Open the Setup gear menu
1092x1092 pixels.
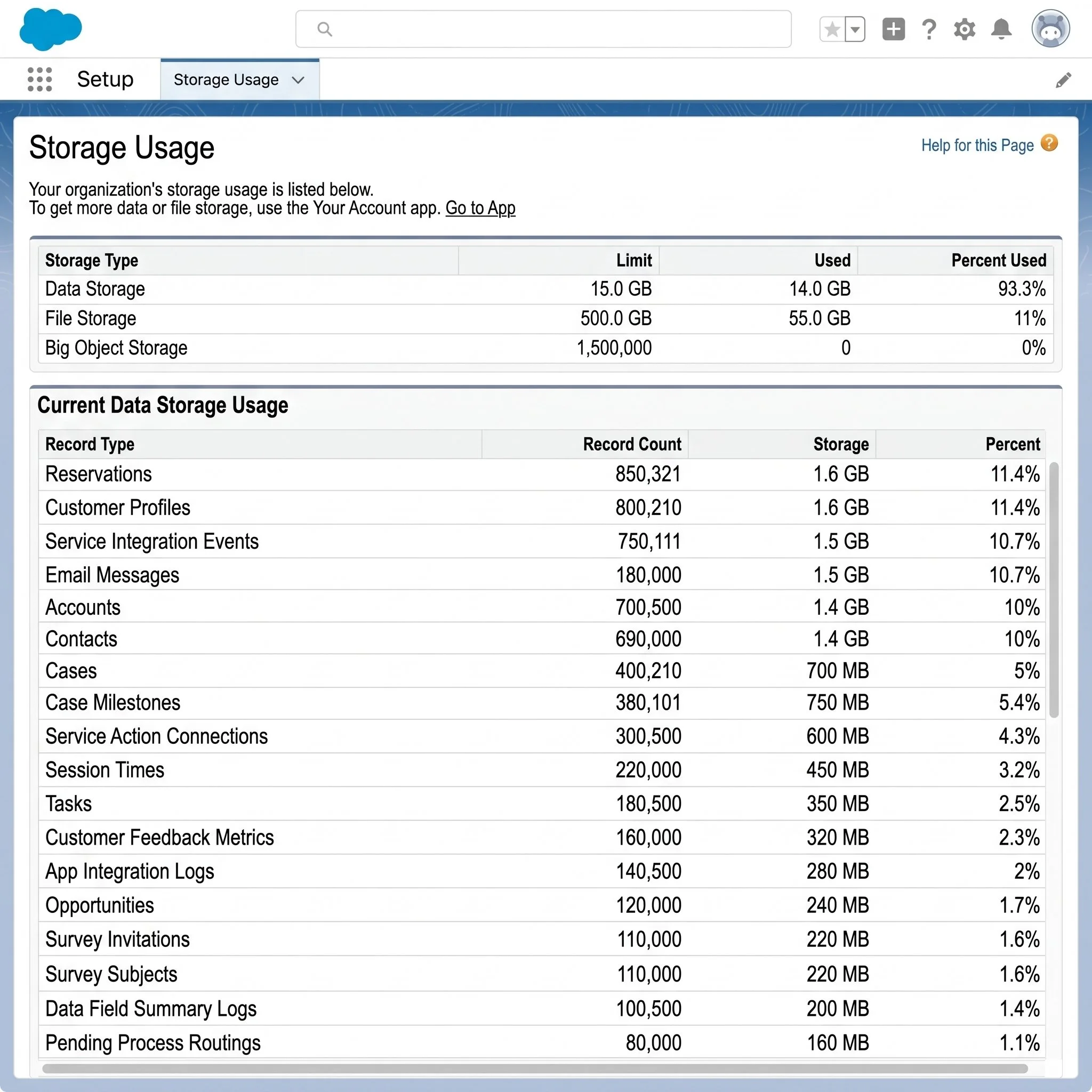pos(965,29)
